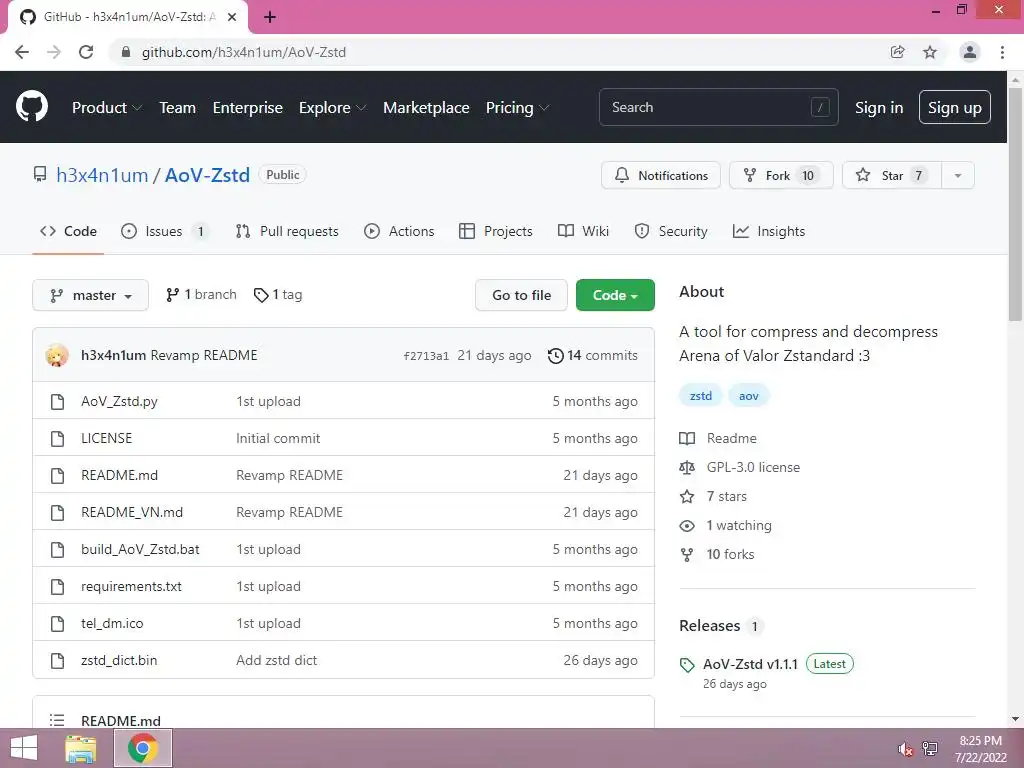
Task: Open File Explorer from the taskbar
Action: click(81, 748)
